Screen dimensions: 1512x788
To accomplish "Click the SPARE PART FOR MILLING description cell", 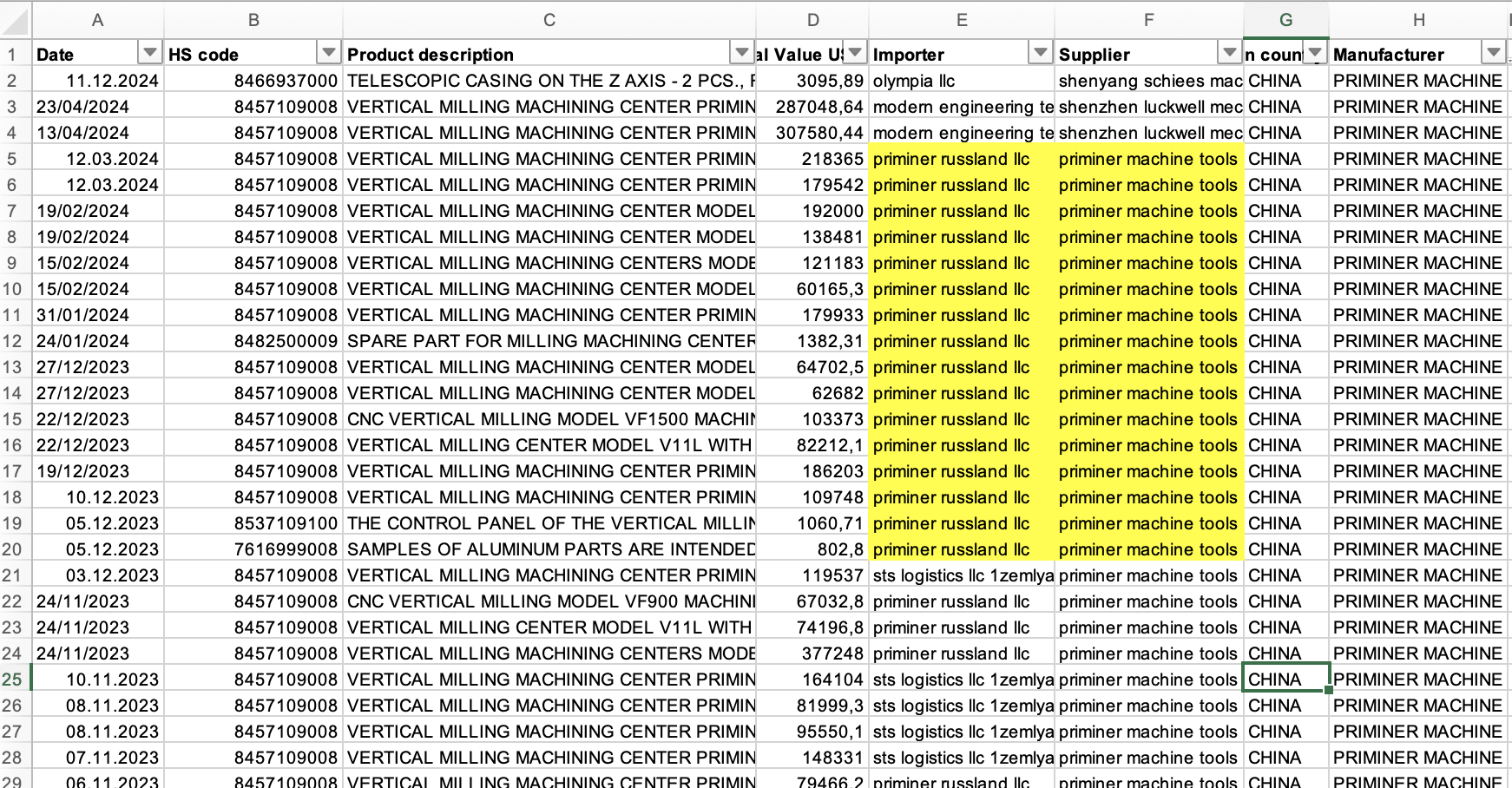I will pos(549,341).
